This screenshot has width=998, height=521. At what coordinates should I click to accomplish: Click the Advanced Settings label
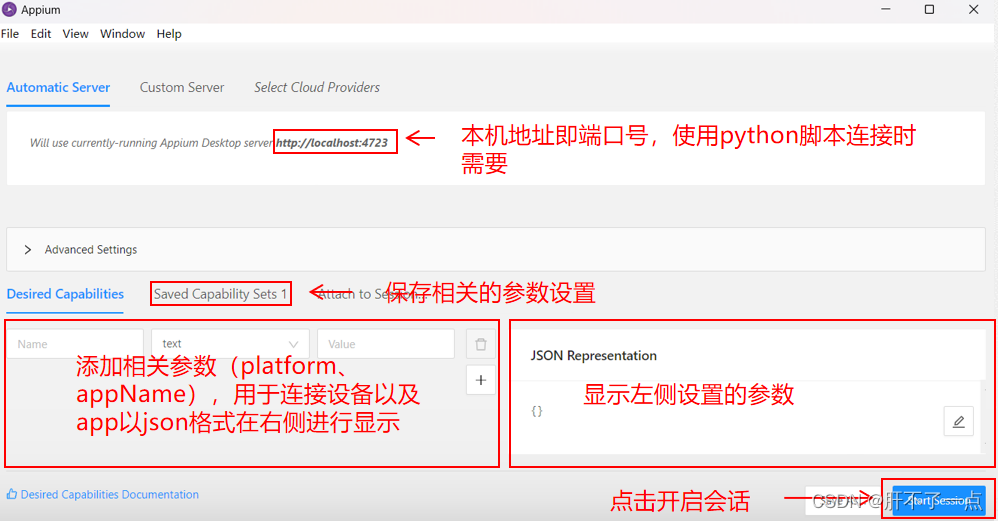[90, 249]
